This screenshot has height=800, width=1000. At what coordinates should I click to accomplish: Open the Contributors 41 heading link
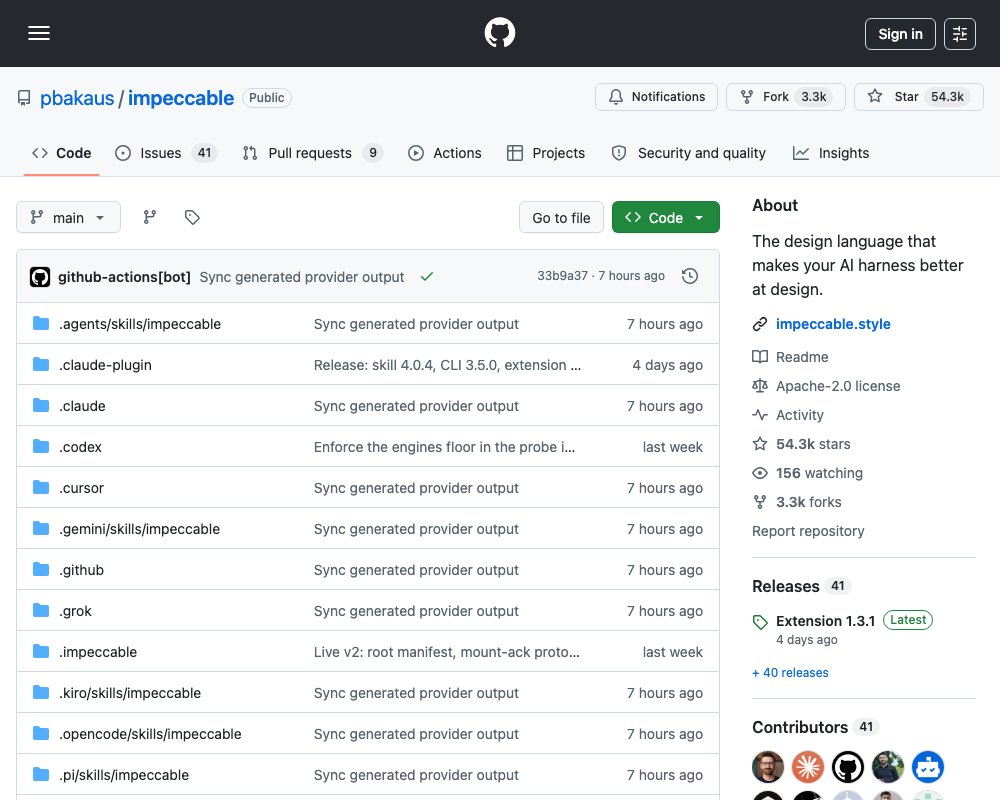[815, 727]
